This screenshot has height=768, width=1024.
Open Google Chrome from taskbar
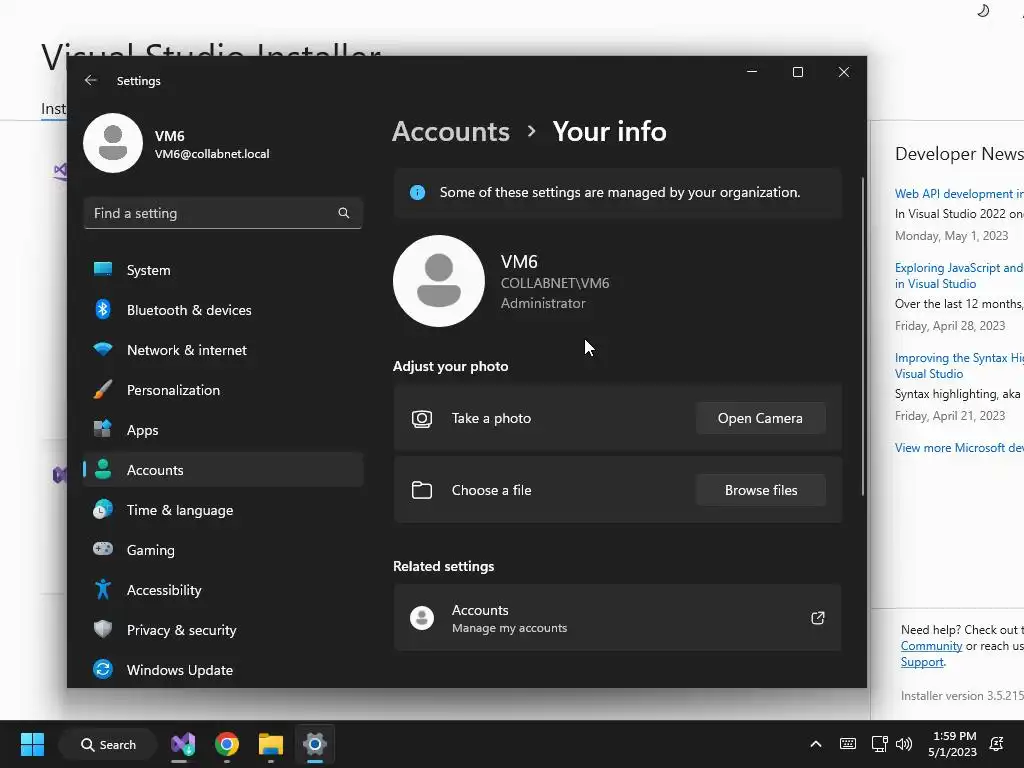[227, 744]
